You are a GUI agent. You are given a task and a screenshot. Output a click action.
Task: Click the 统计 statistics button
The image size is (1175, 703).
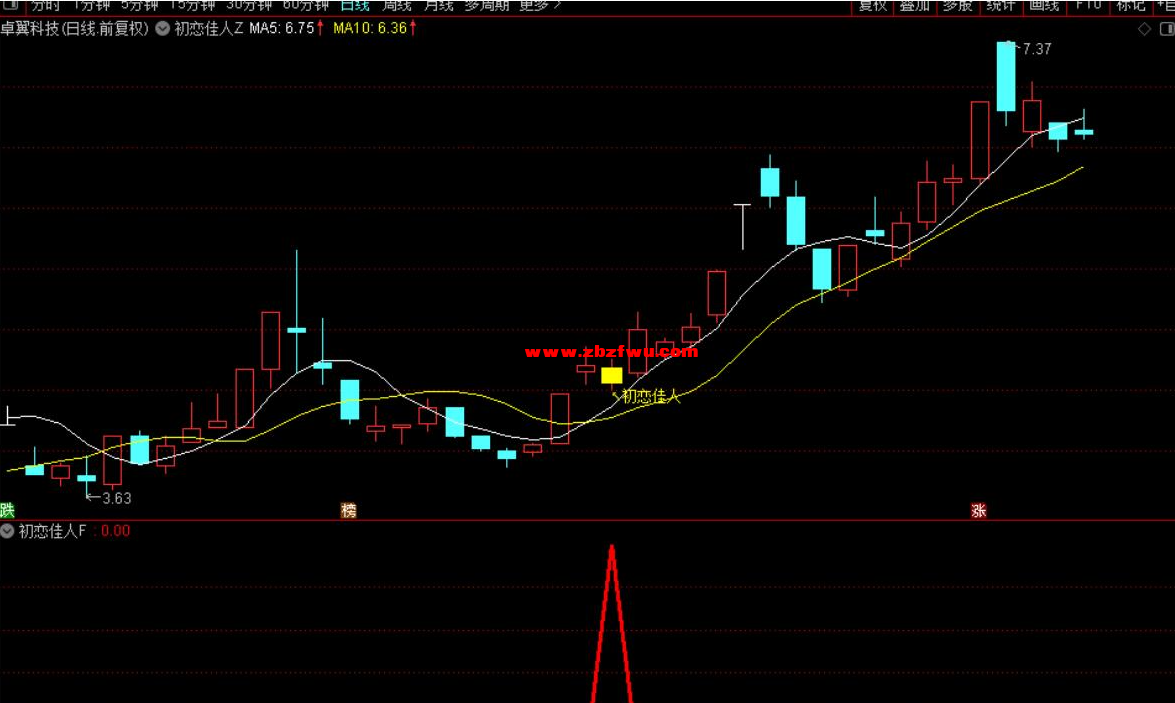point(1000,5)
